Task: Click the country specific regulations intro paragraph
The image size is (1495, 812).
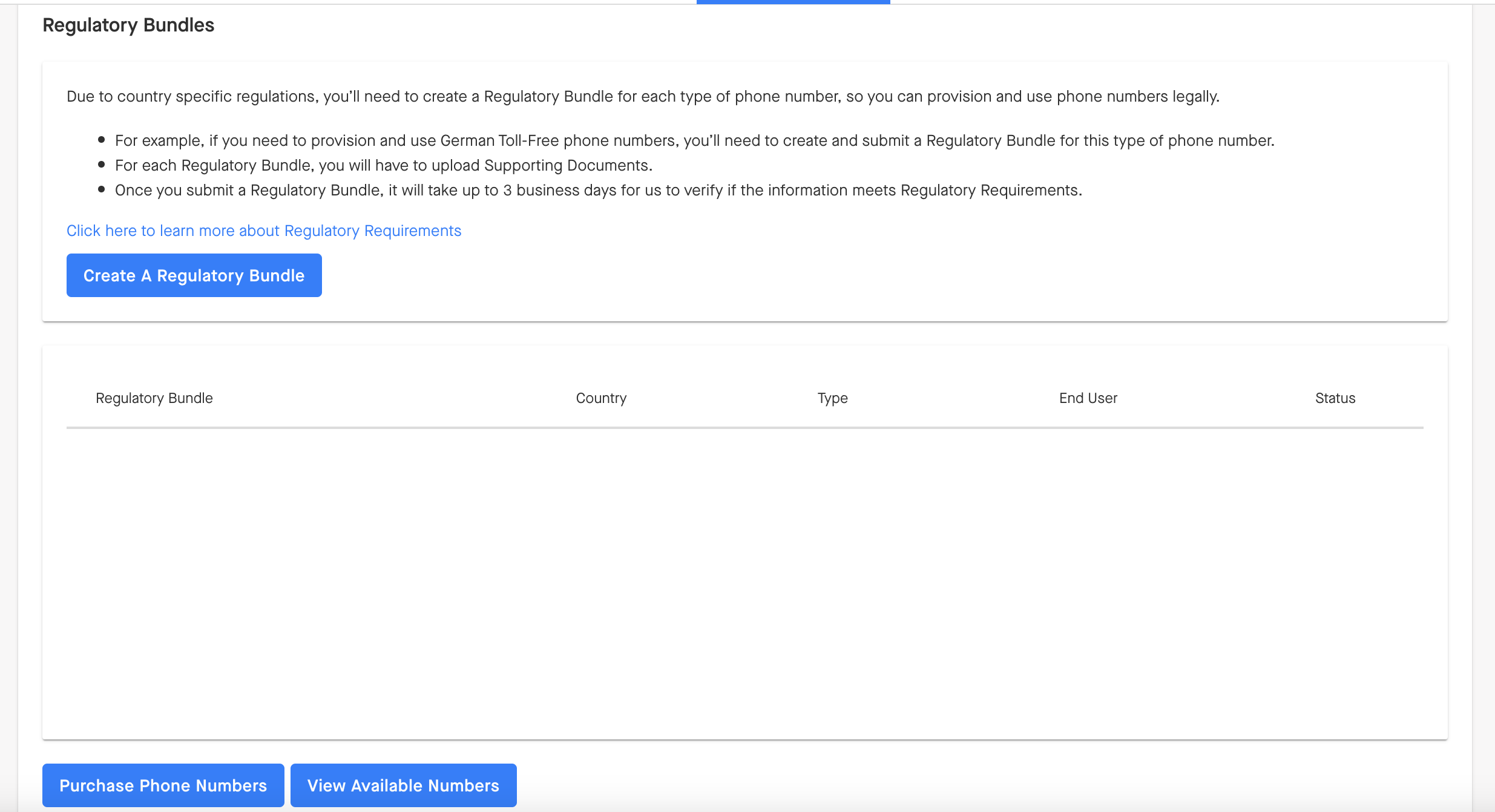Action: [643, 96]
